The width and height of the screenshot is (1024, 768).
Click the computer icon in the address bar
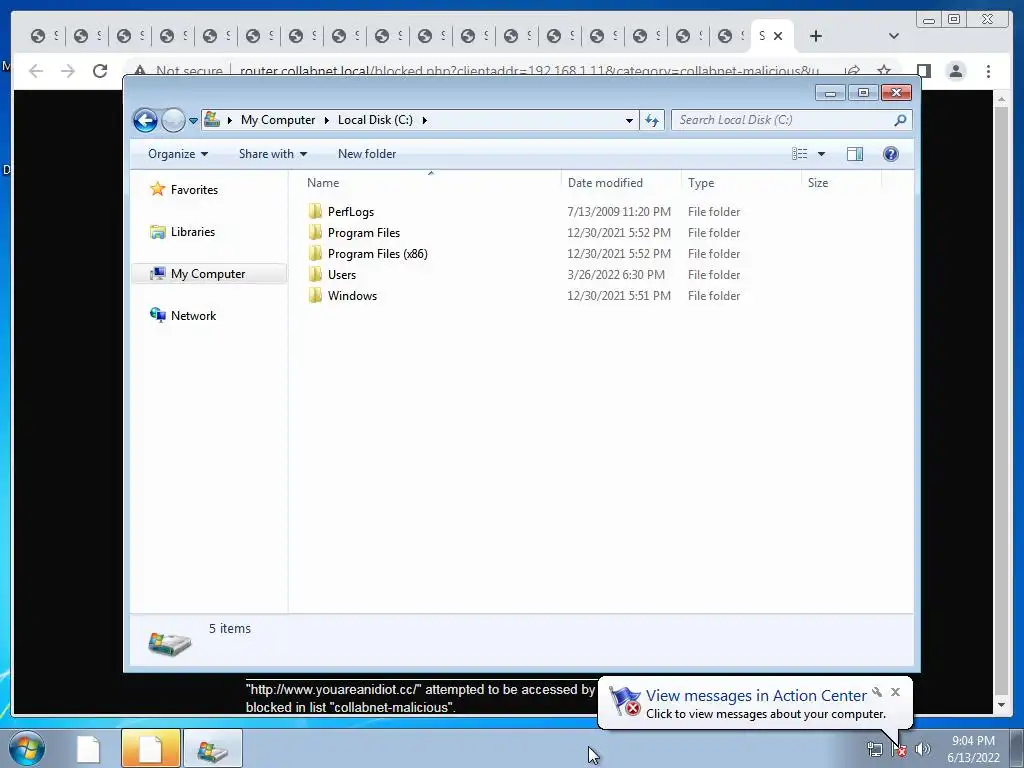click(x=212, y=120)
